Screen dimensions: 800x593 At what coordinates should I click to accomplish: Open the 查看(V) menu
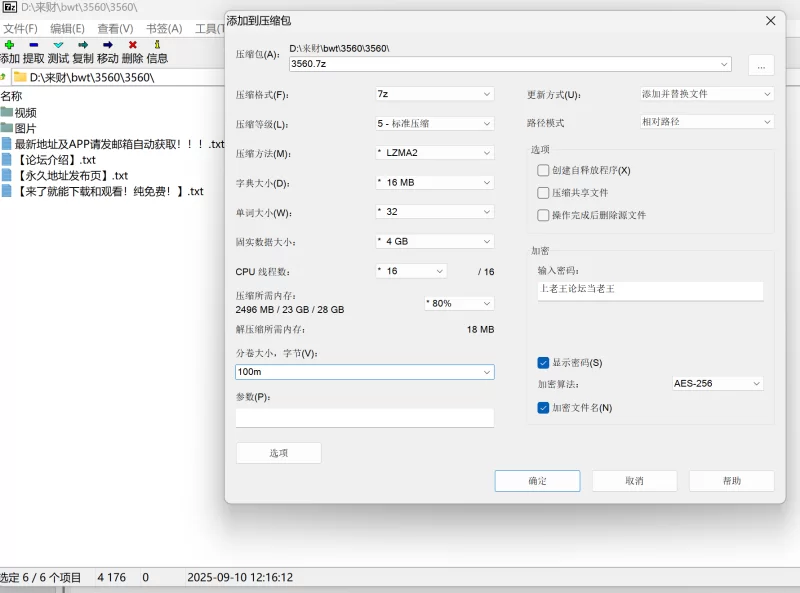(115, 29)
